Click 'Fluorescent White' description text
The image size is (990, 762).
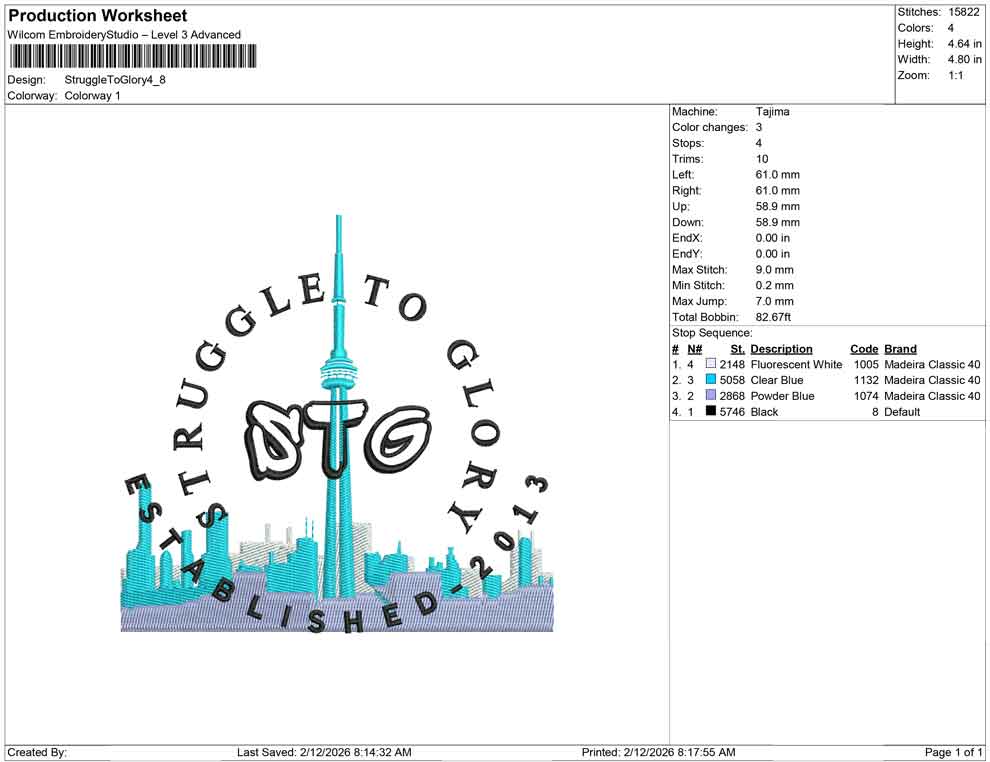click(x=796, y=364)
